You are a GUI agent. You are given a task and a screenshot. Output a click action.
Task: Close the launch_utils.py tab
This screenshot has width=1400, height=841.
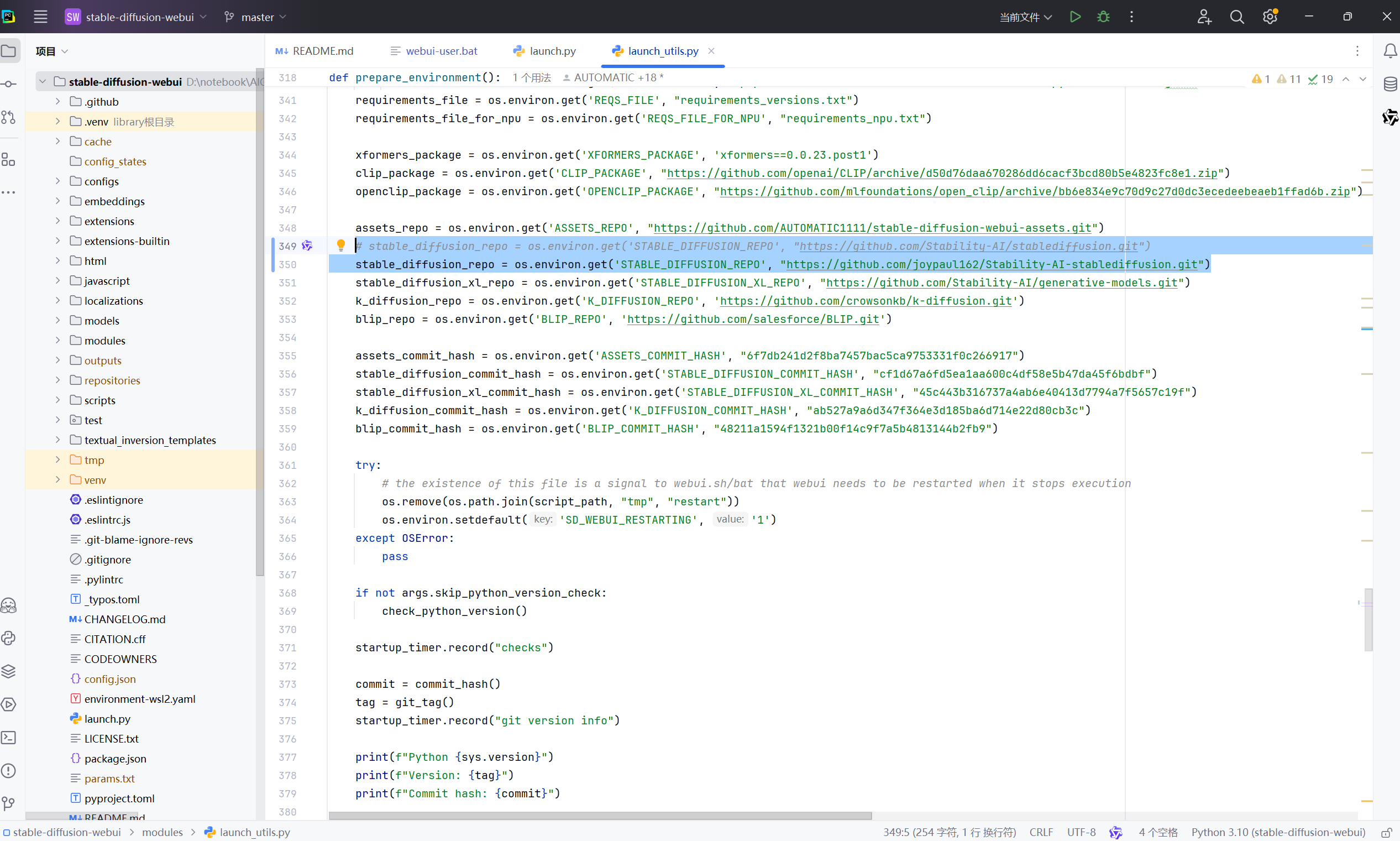pyautogui.click(x=712, y=50)
